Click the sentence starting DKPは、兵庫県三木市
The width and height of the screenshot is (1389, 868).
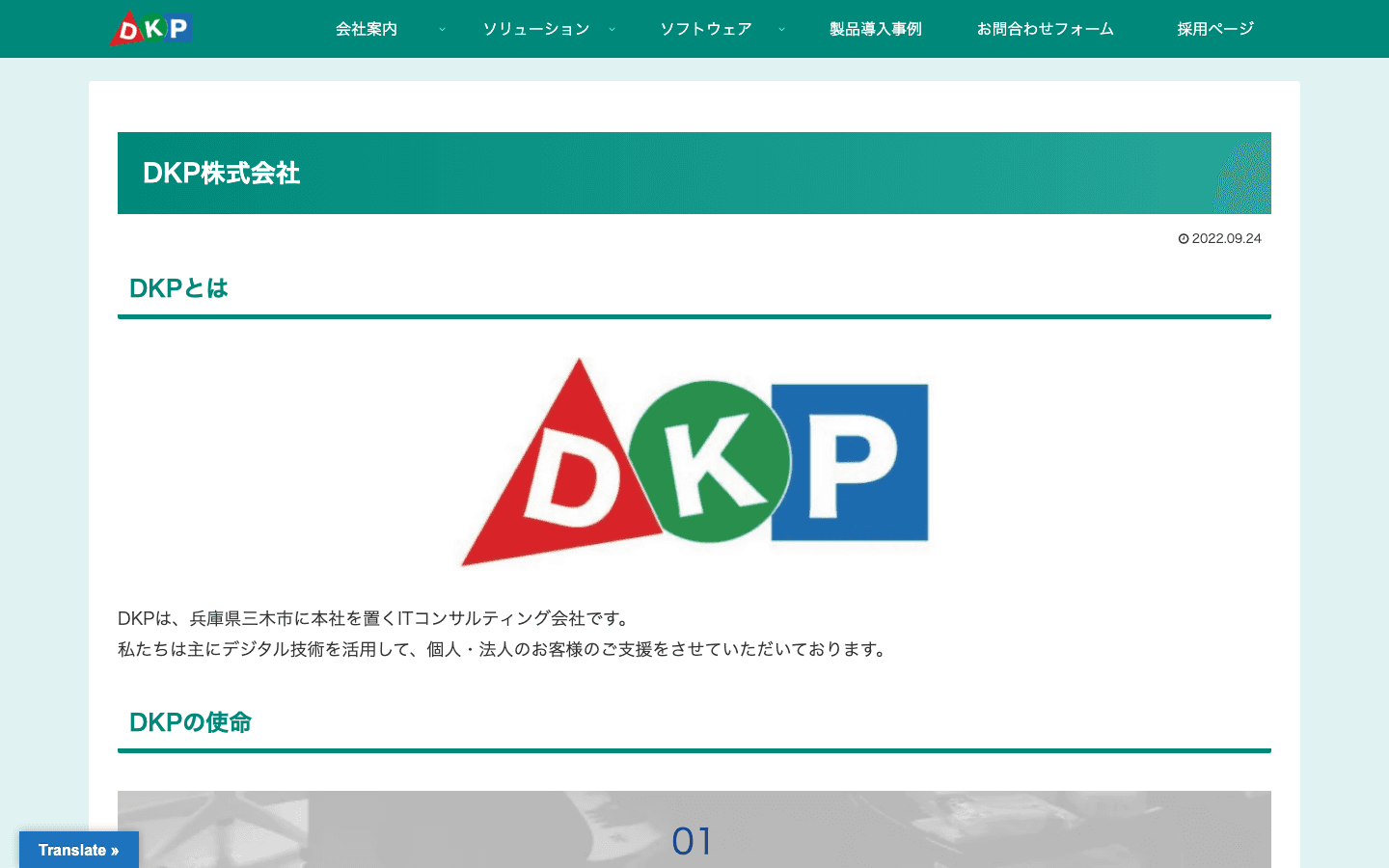375,618
